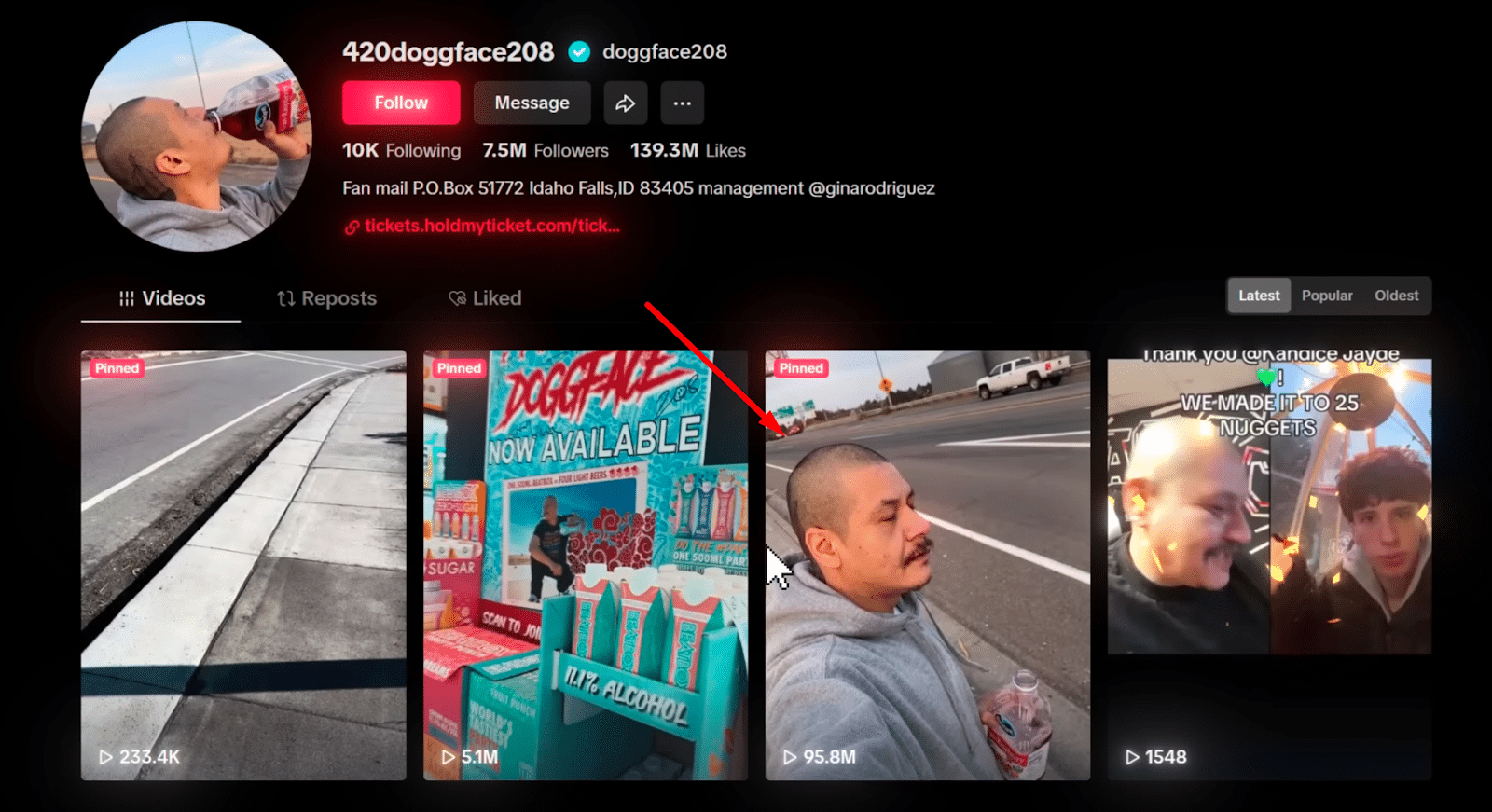Open the pinned sidewalk video with 233.4K views
Screen dimensions: 1492x812
click(243, 565)
